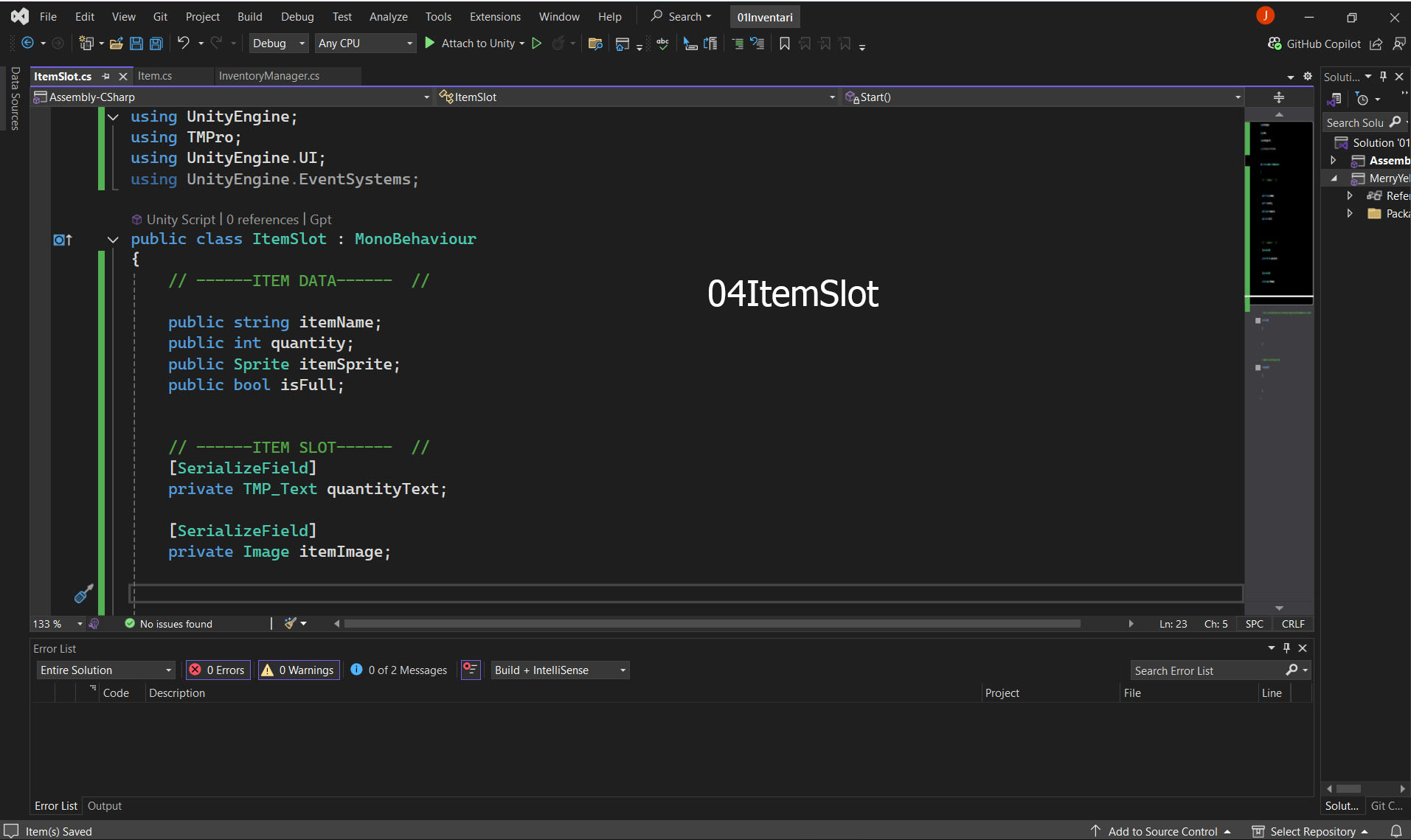The width and height of the screenshot is (1411, 840).
Task: Click the notifications bell in status bar
Action: click(1396, 831)
